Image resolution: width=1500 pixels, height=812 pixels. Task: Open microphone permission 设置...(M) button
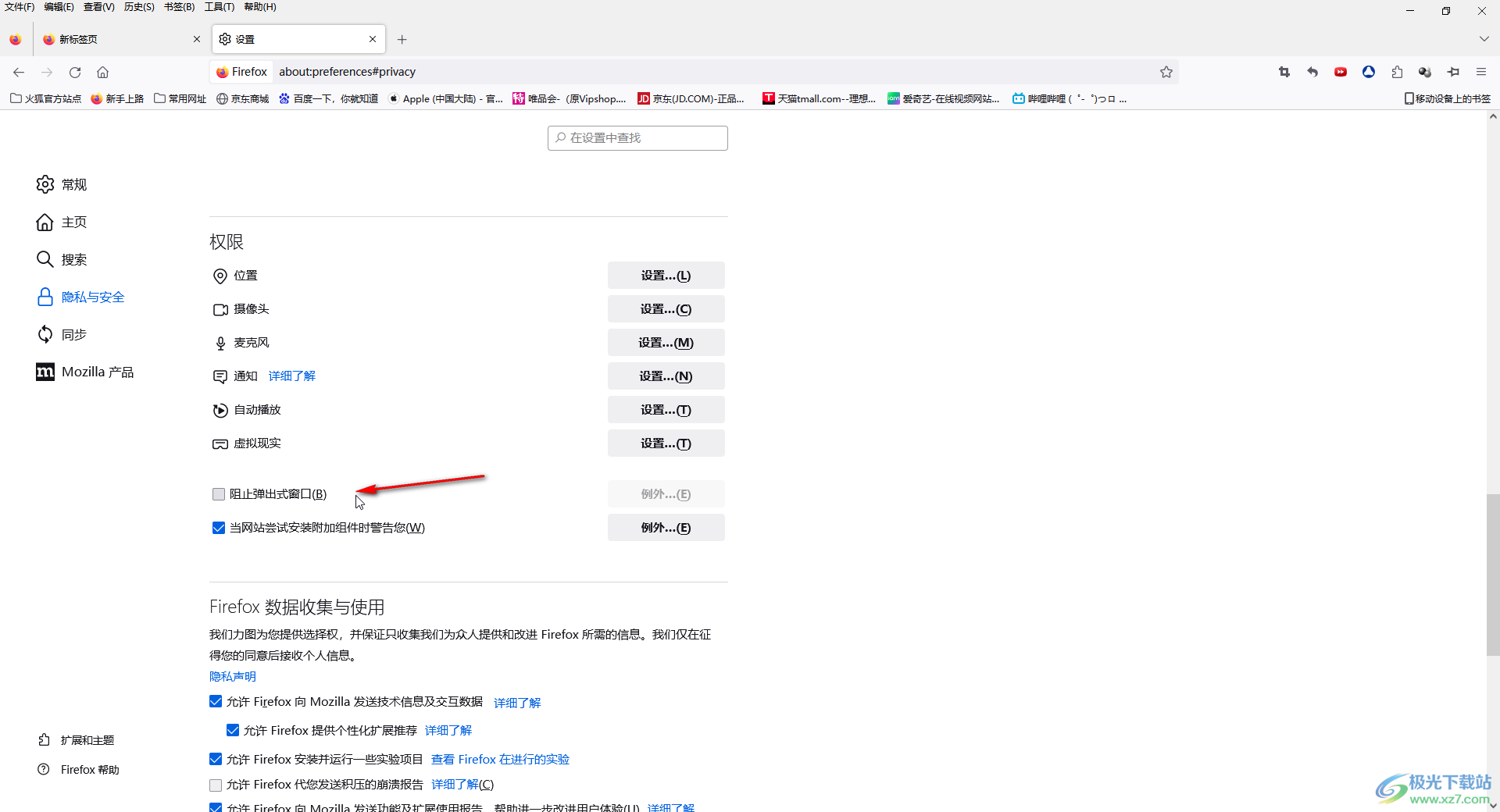pos(666,343)
